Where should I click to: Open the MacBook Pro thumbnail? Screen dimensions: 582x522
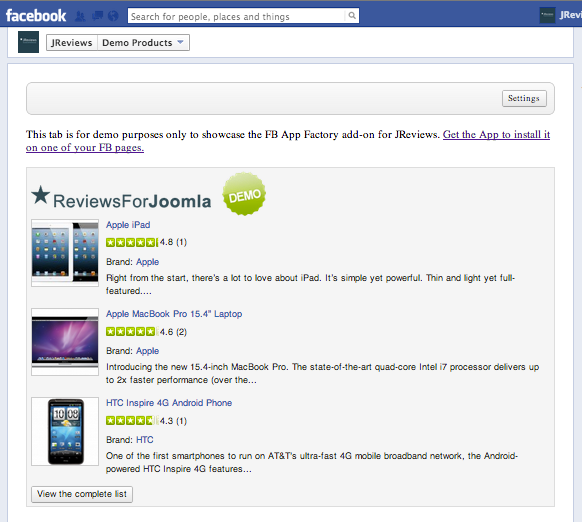65,342
